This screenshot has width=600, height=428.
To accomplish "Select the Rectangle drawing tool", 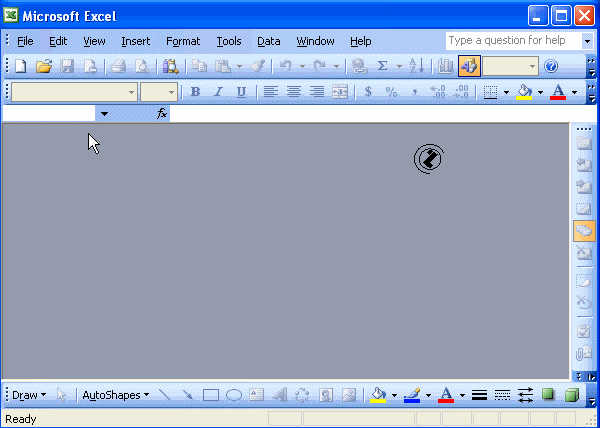I will point(211,395).
